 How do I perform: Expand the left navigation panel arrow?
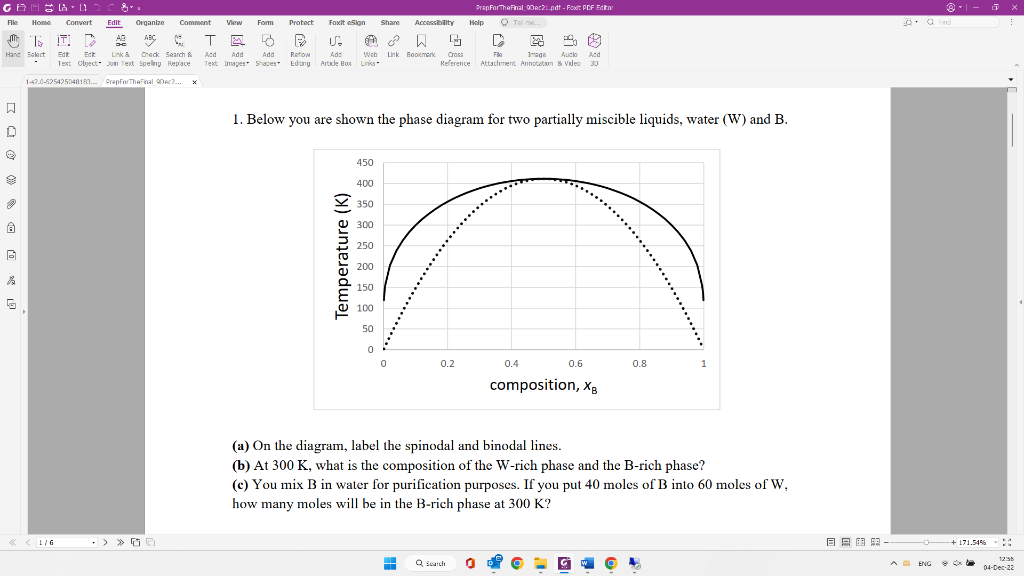[24, 312]
